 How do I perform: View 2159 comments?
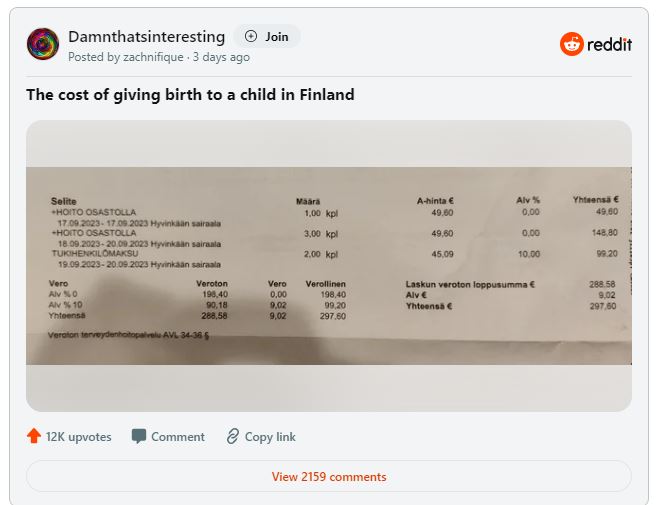[x=329, y=476]
